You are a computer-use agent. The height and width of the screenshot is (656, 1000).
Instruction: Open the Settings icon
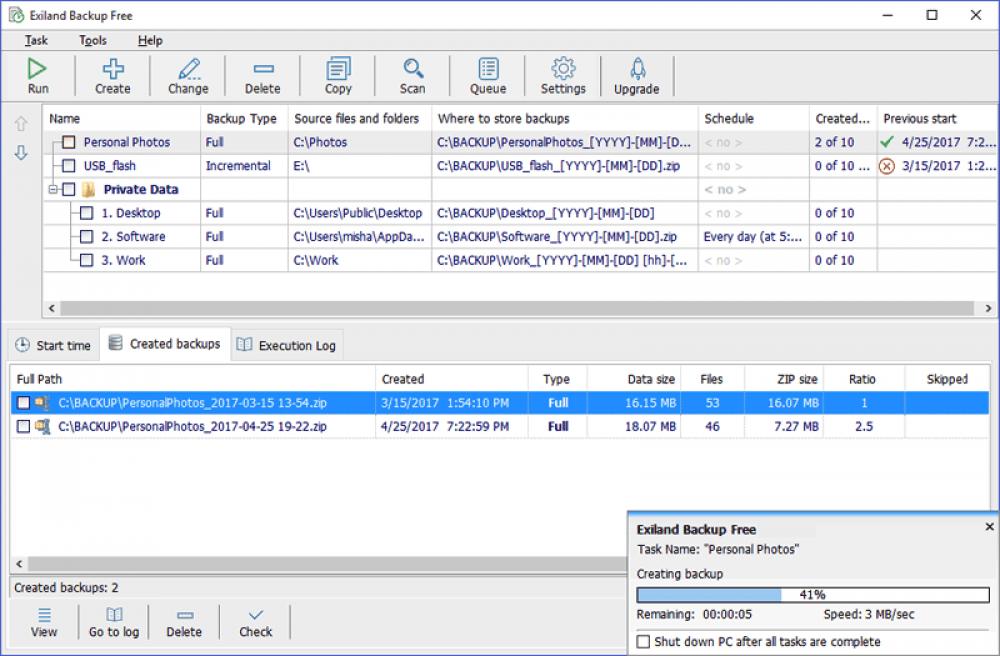(x=562, y=75)
